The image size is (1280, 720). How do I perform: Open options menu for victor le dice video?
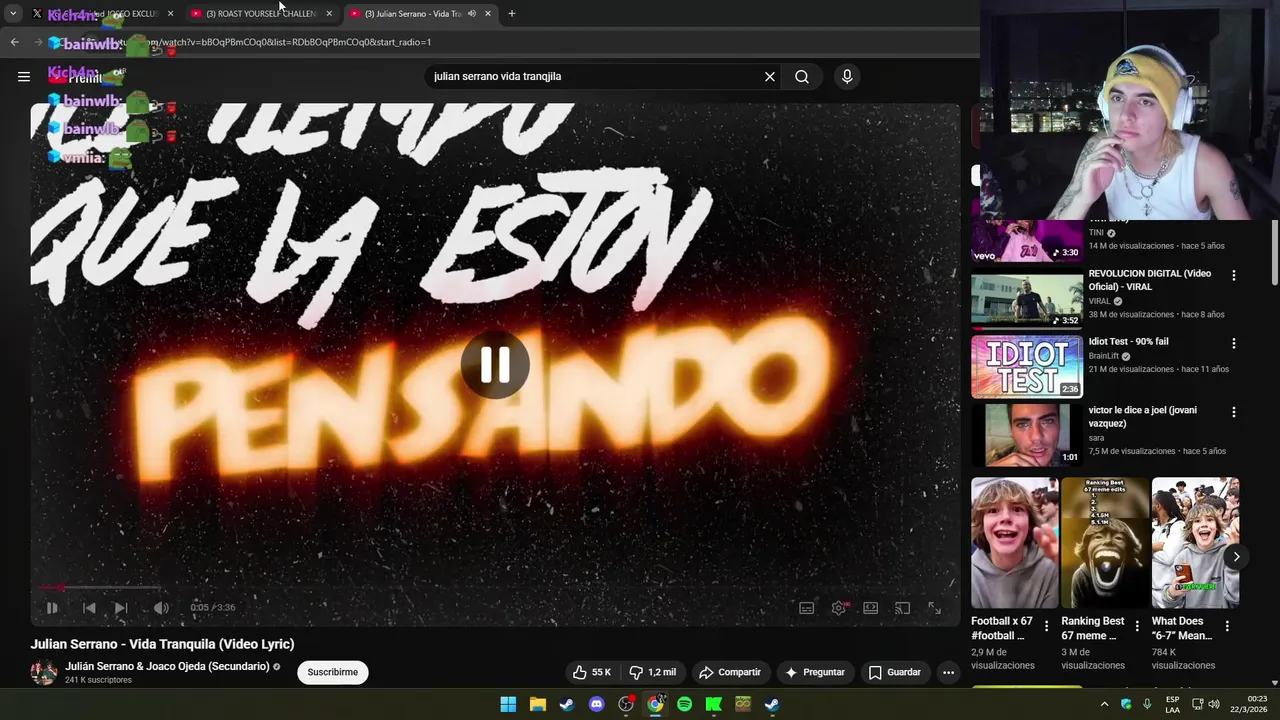pyautogui.click(x=1233, y=412)
